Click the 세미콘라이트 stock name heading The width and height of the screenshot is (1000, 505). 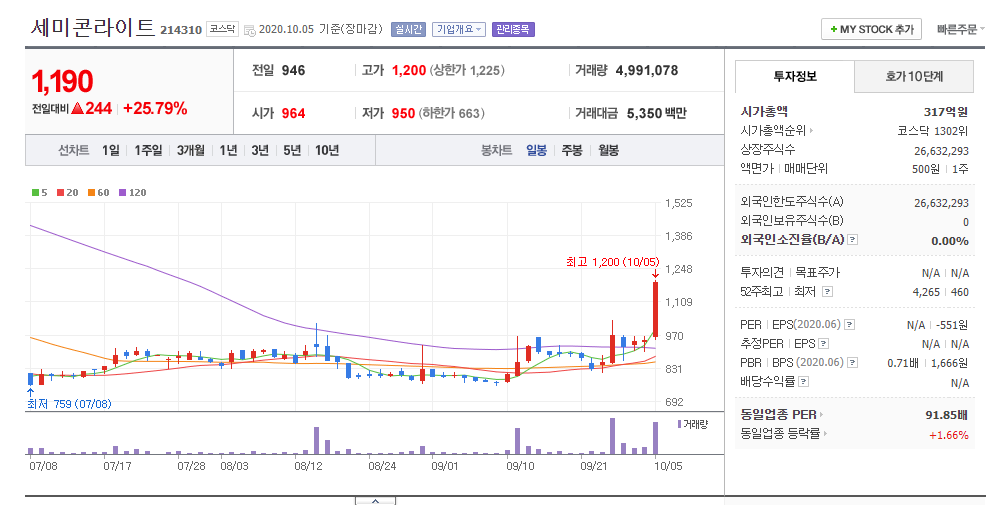pos(92,28)
